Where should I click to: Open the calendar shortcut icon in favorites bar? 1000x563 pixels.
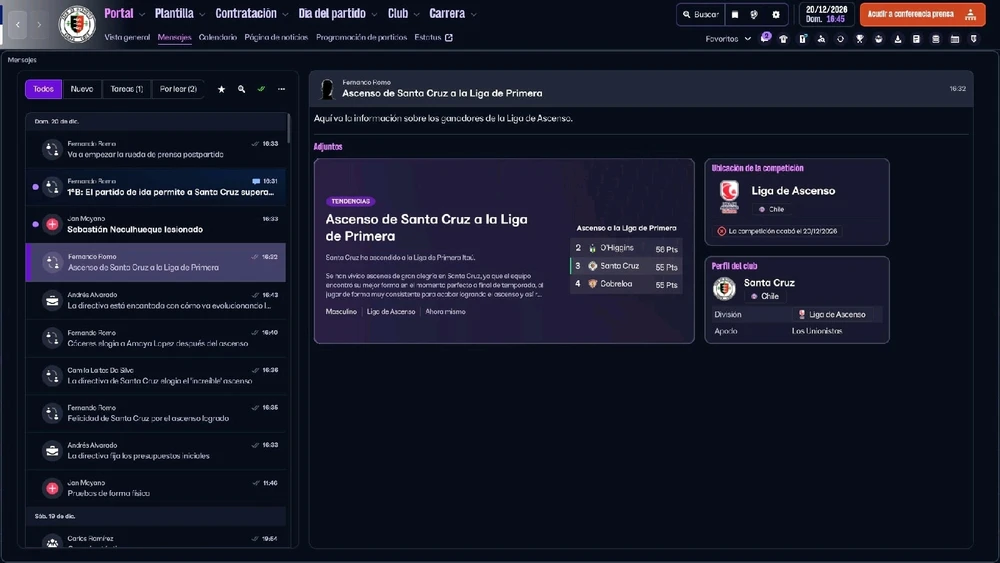[955, 39]
